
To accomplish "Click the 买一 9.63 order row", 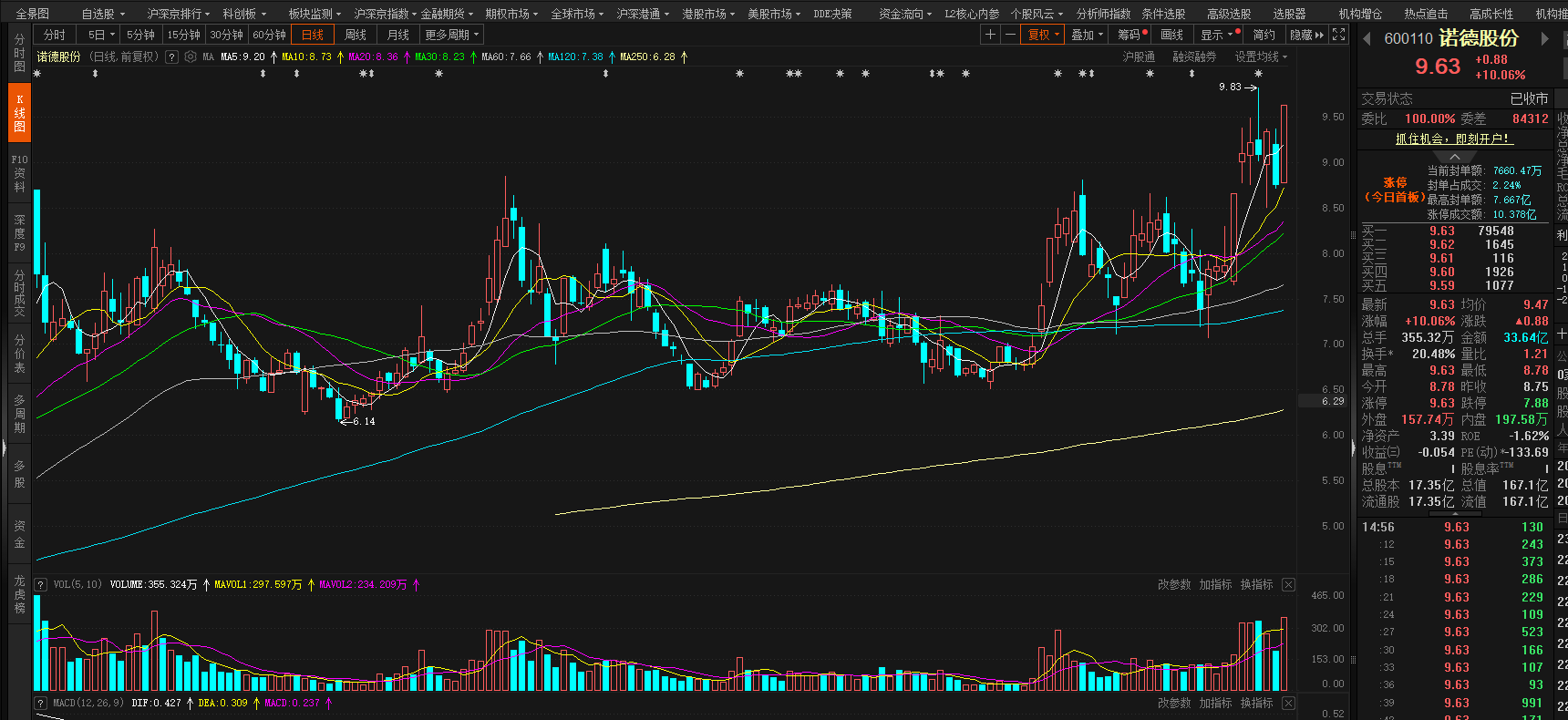I will [x=1454, y=231].
